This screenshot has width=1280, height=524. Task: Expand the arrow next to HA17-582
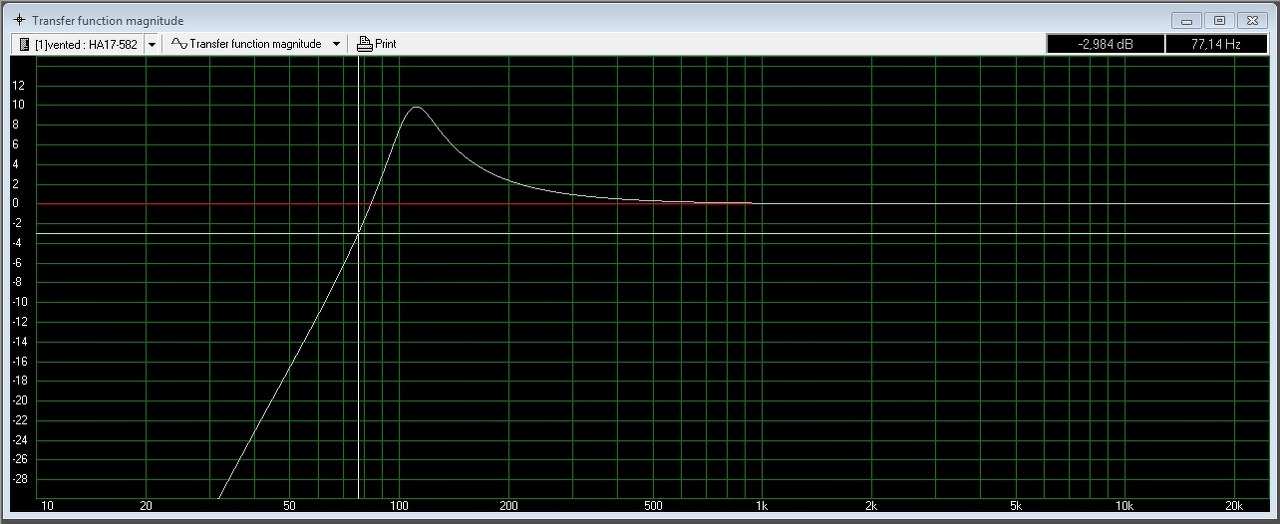click(152, 44)
